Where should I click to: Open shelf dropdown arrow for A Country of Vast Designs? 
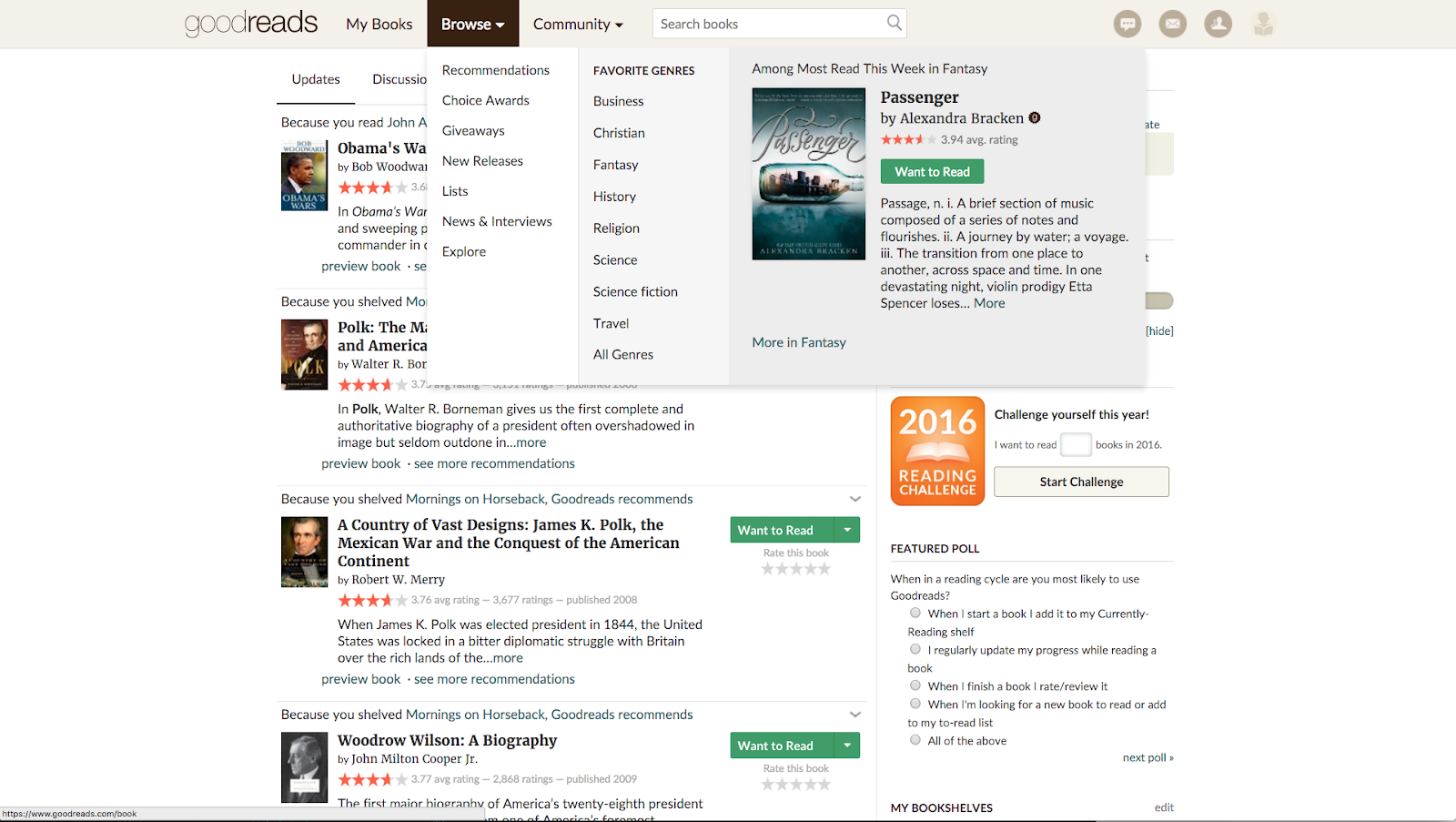click(x=847, y=530)
